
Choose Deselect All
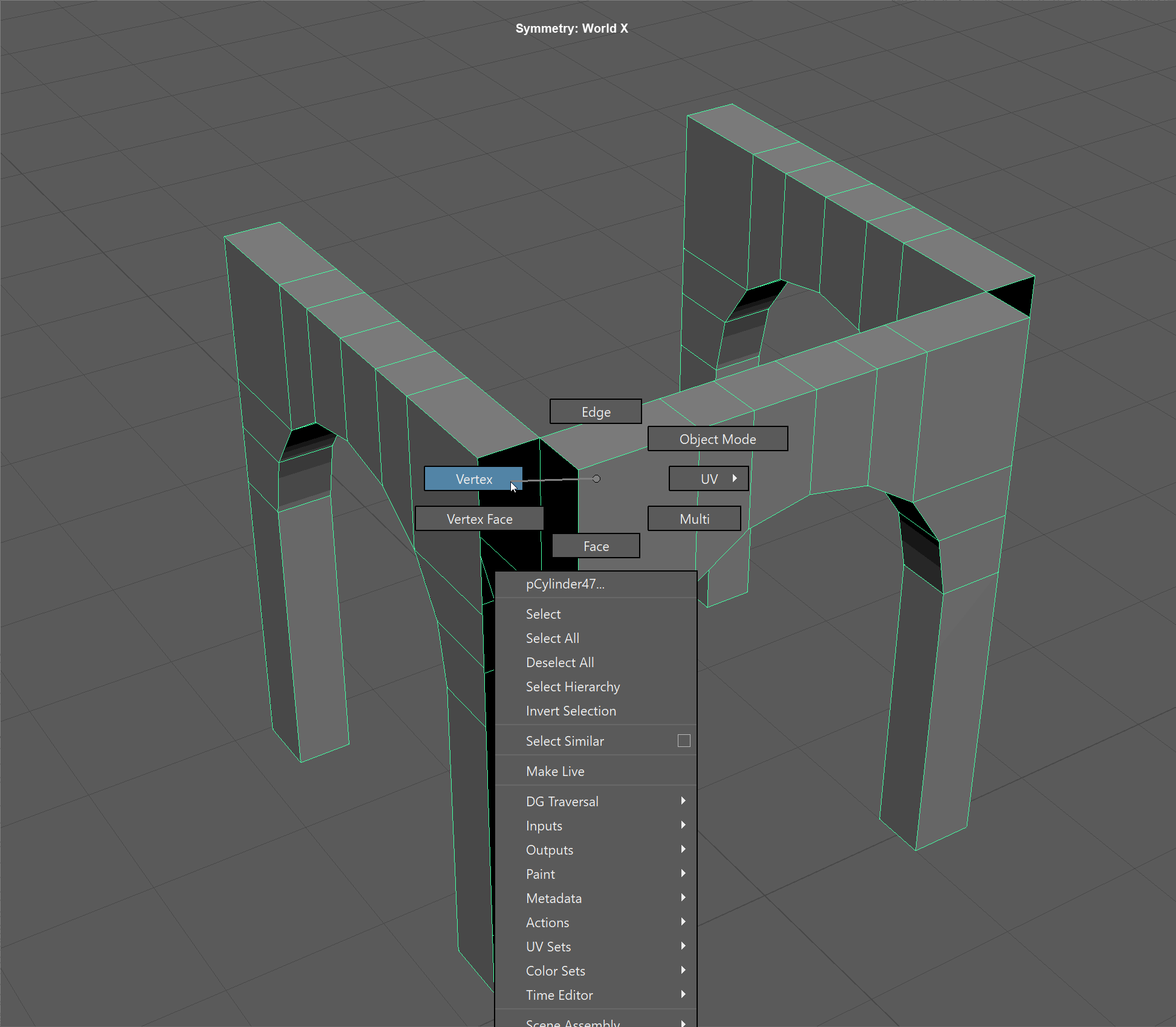point(559,663)
